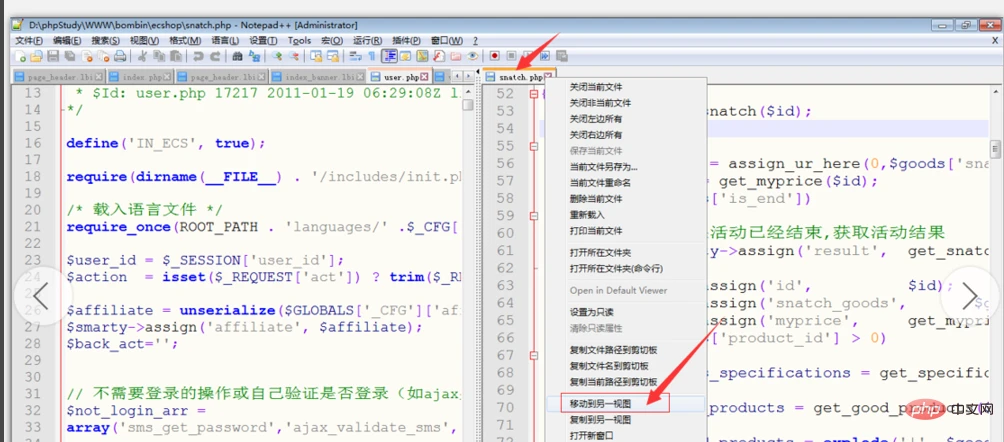This screenshot has width=1004, height=442.
Task: Collapse the fold marker at line 52
Action: [534, 94]
